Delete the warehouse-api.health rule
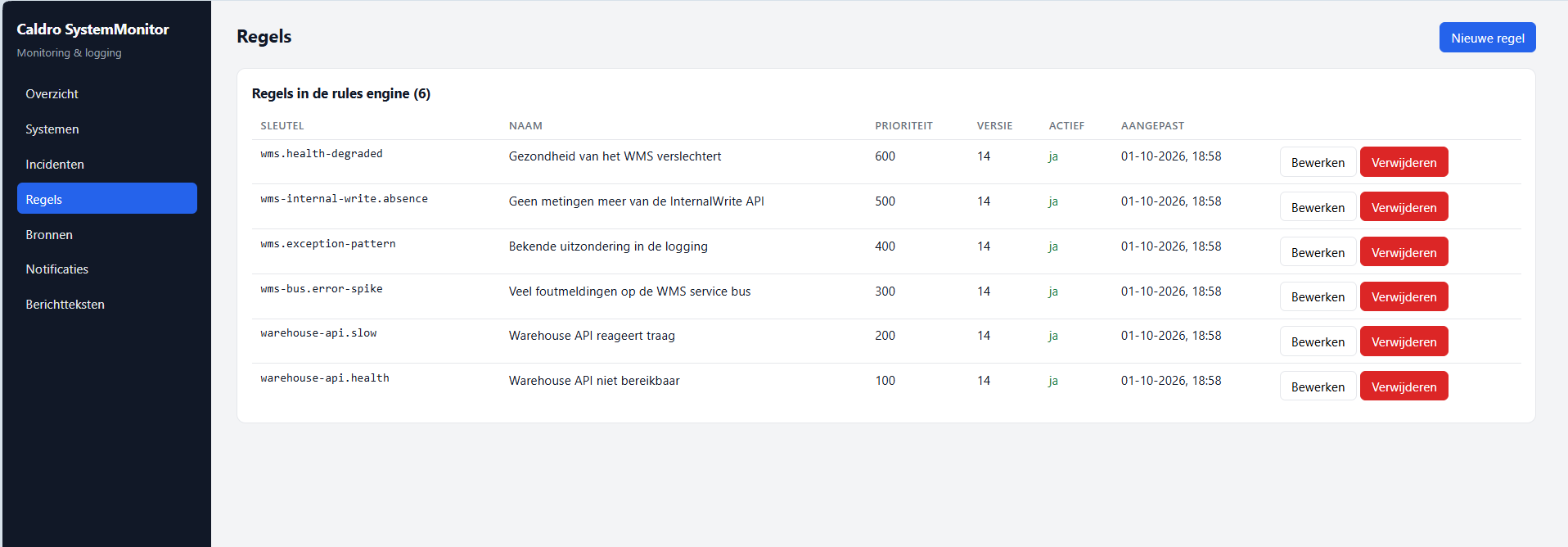 (x=1404, y=387)
